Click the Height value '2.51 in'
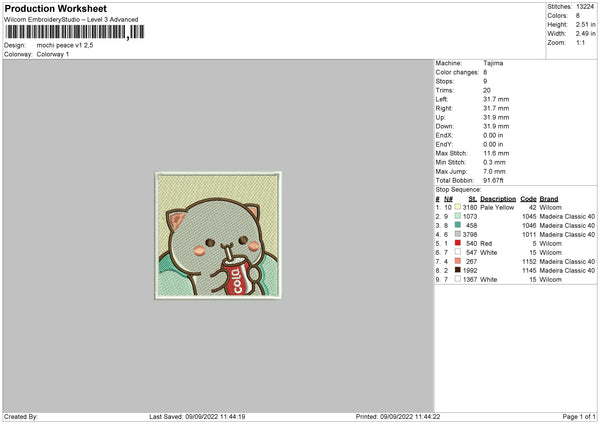The image size is (600, 424). pos(586,24)
